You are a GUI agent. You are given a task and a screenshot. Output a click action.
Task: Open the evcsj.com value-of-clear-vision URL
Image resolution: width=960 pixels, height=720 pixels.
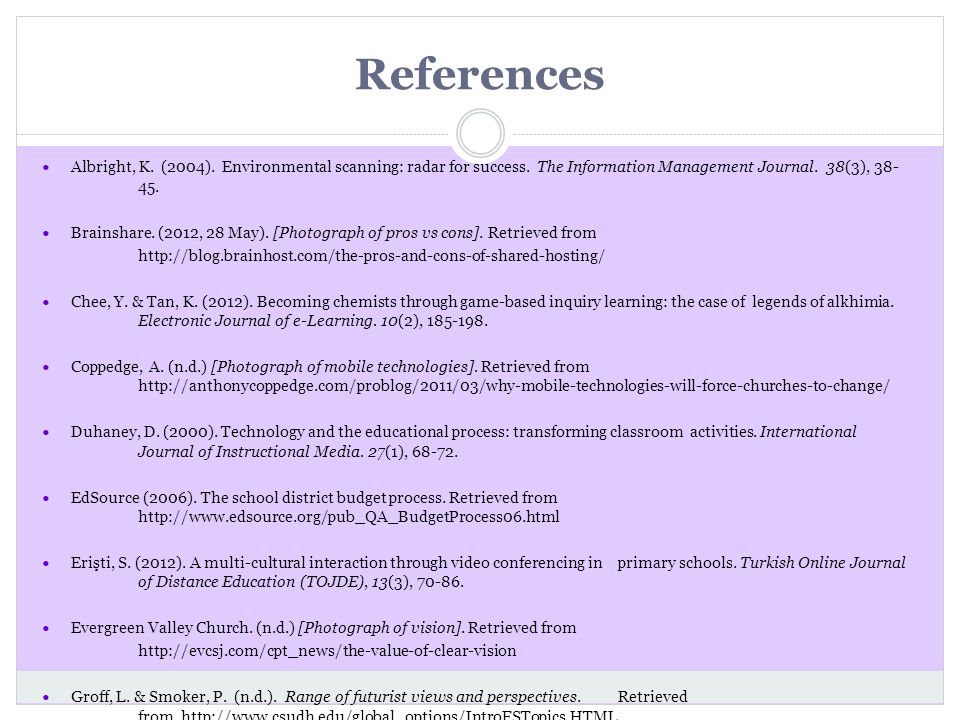(327, 650)
